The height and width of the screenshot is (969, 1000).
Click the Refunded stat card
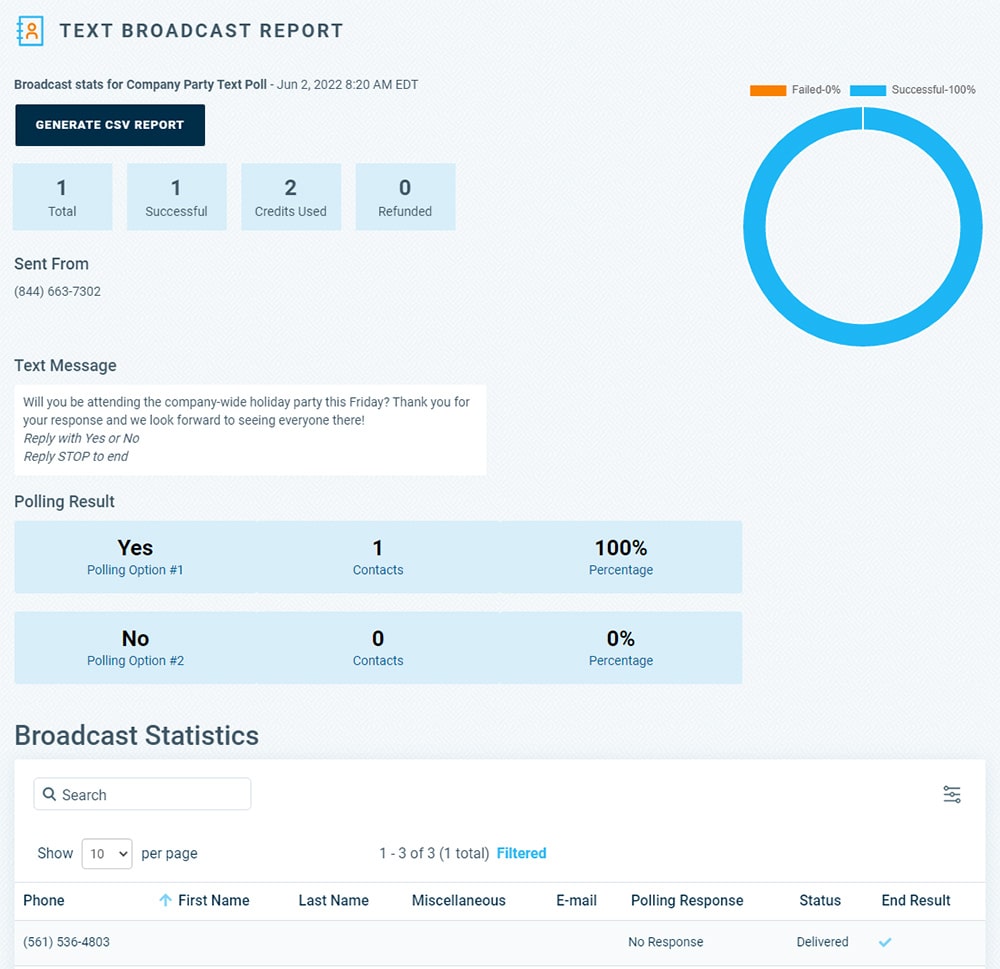click(x=405, y=196)
